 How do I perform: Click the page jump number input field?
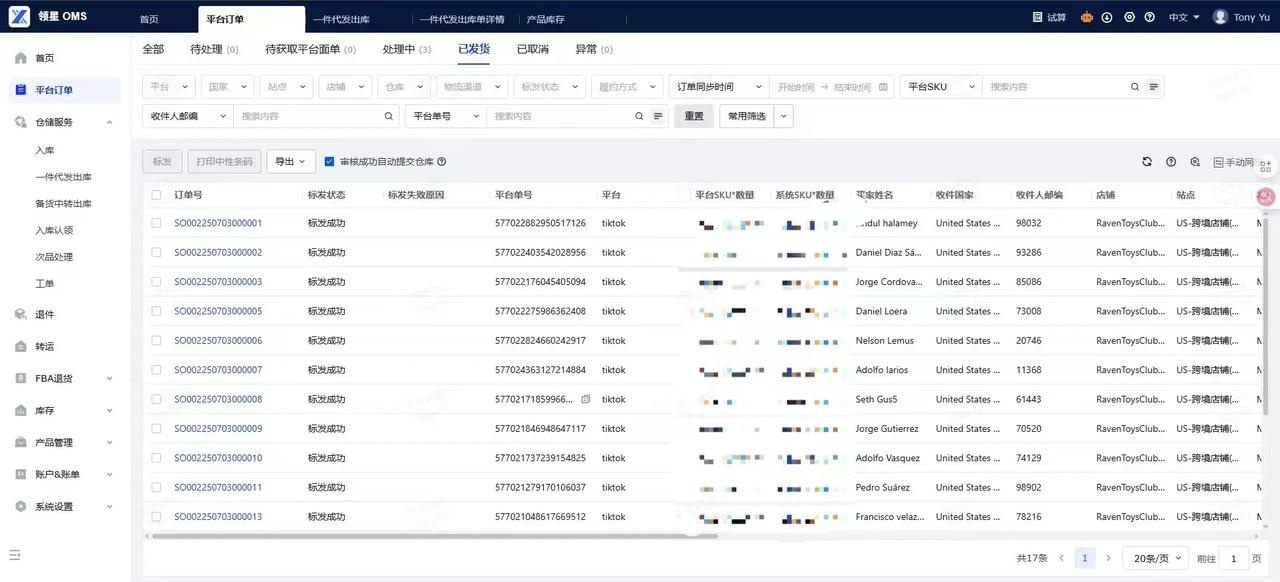coord(1233,558)
